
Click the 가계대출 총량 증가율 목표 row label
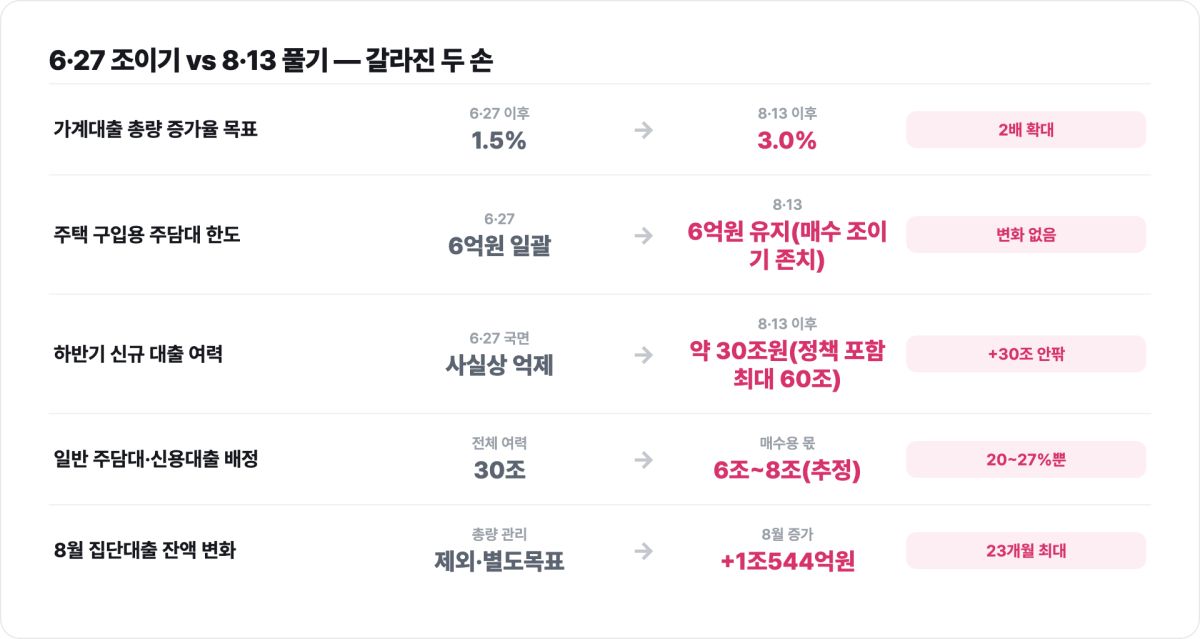tap(155, 130)
